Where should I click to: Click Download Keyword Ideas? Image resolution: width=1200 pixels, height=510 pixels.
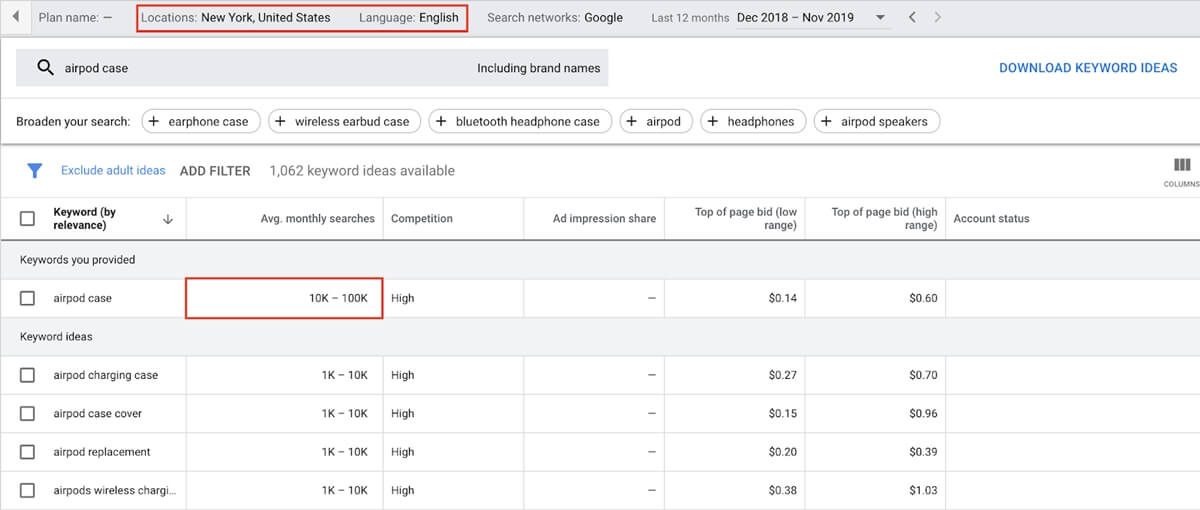[1088, 68]
